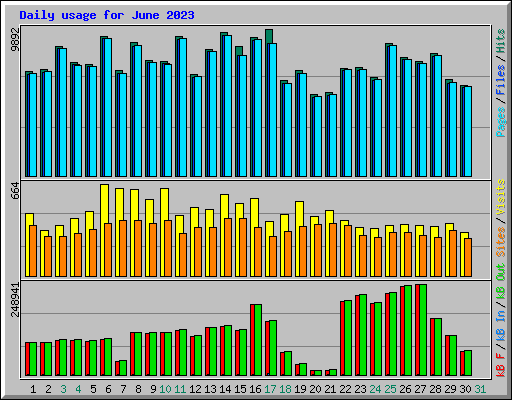Click the cyan pages bar for day 30
The width and height of the screenshot is (512, 400).
(x=468, y=131)
